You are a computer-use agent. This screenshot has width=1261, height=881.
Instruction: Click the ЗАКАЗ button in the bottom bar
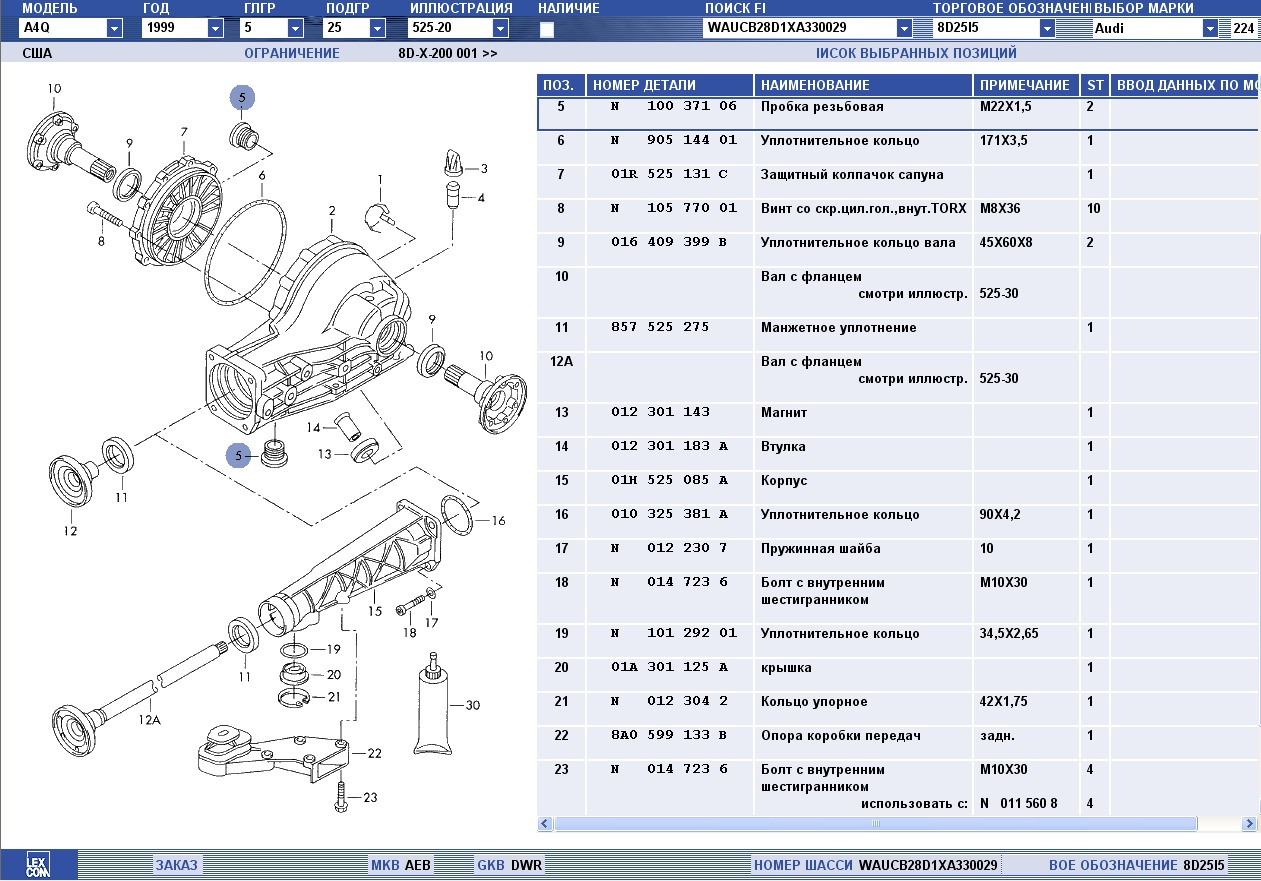coord(176,865)
